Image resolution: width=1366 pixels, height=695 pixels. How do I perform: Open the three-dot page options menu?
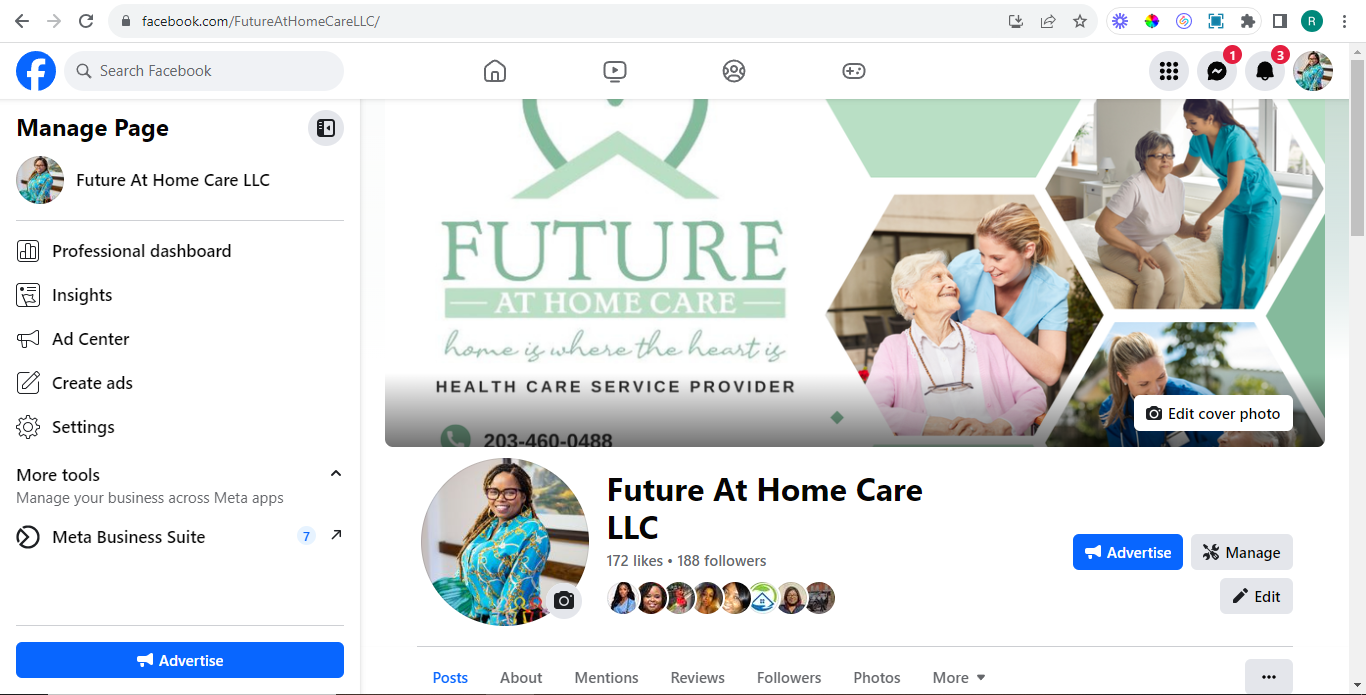point(1269,677)
